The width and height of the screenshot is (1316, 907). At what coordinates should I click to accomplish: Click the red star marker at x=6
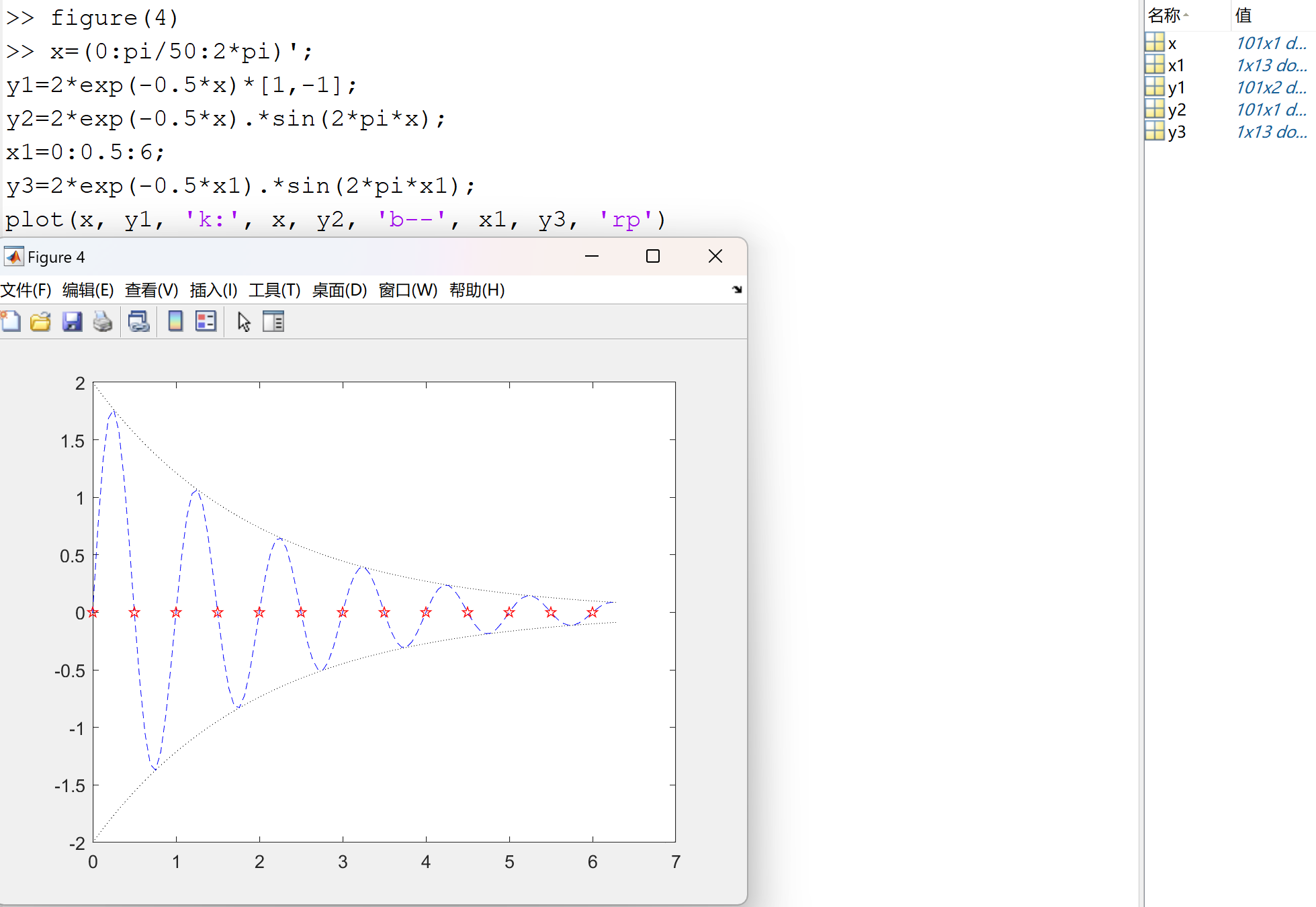pos(593,612)
